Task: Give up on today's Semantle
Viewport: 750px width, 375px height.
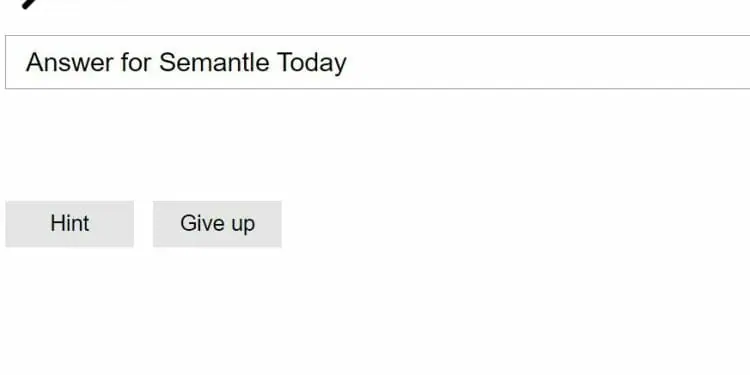Action: pyautogui.click(x=217, y=224)
